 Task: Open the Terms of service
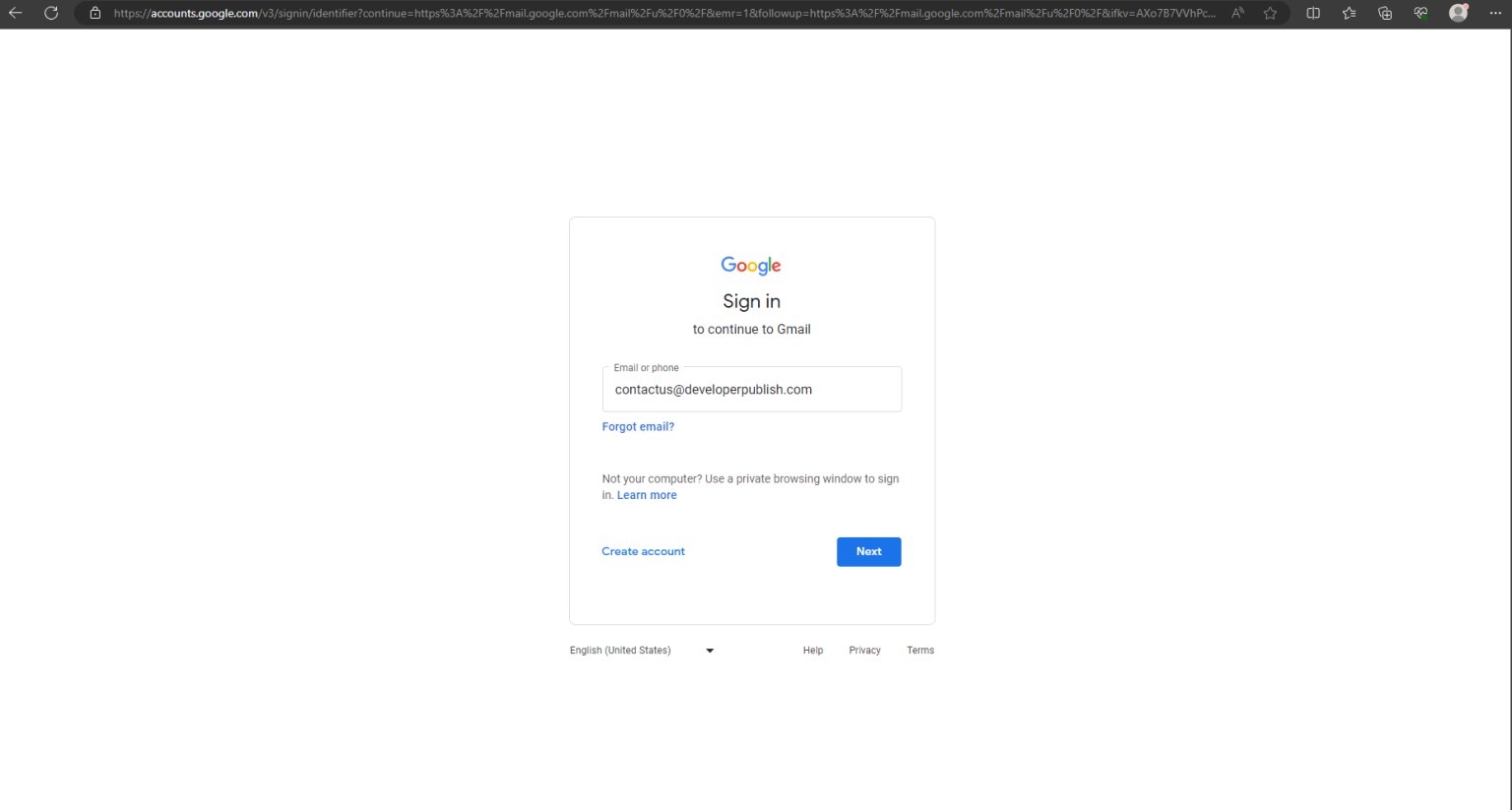pos(919,650)
